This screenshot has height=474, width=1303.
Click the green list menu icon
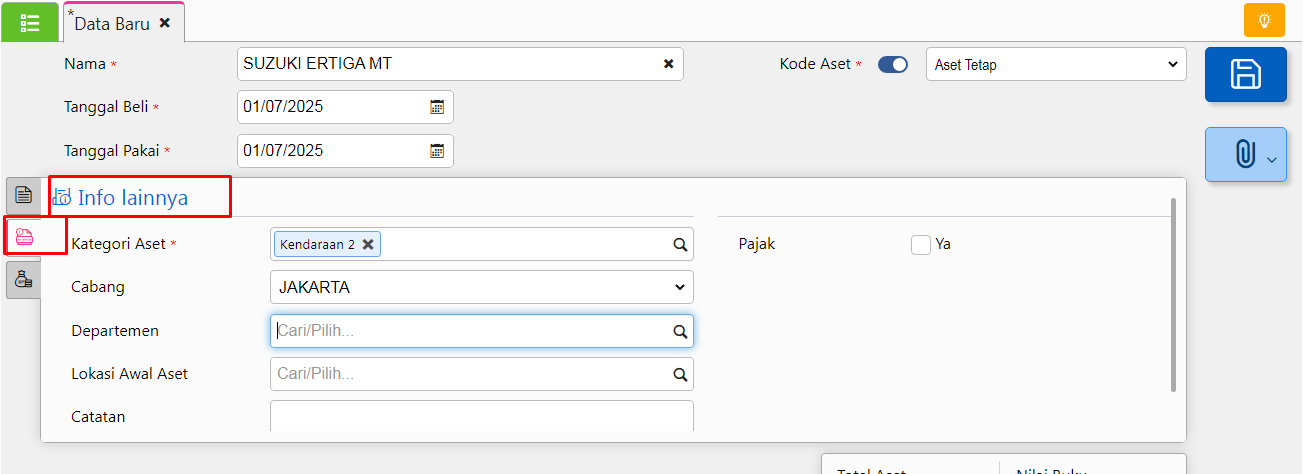pyautogui.click(x=30, y=22)
